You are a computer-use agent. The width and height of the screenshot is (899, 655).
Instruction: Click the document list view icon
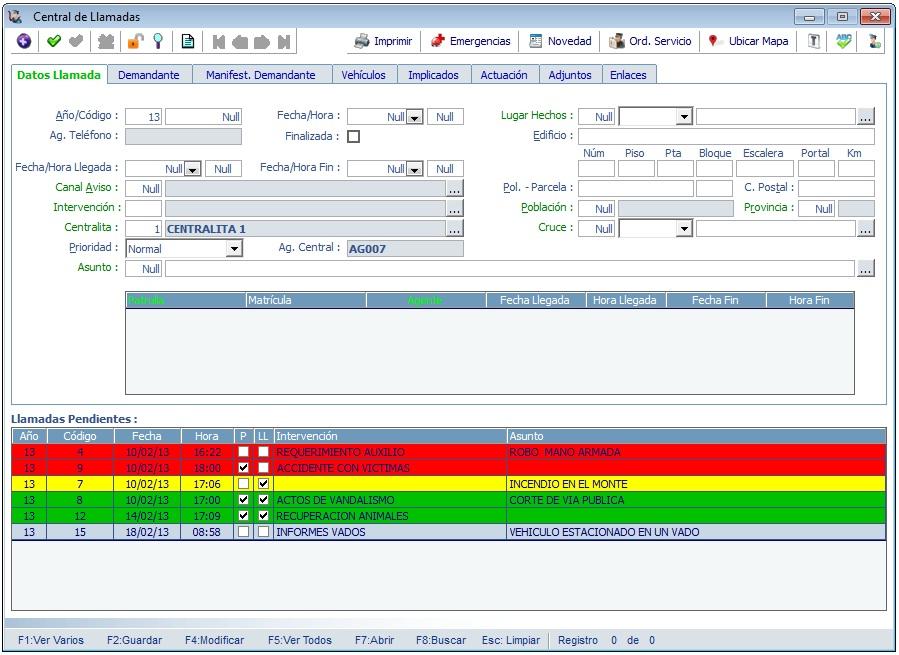click(x=188, y=41)
